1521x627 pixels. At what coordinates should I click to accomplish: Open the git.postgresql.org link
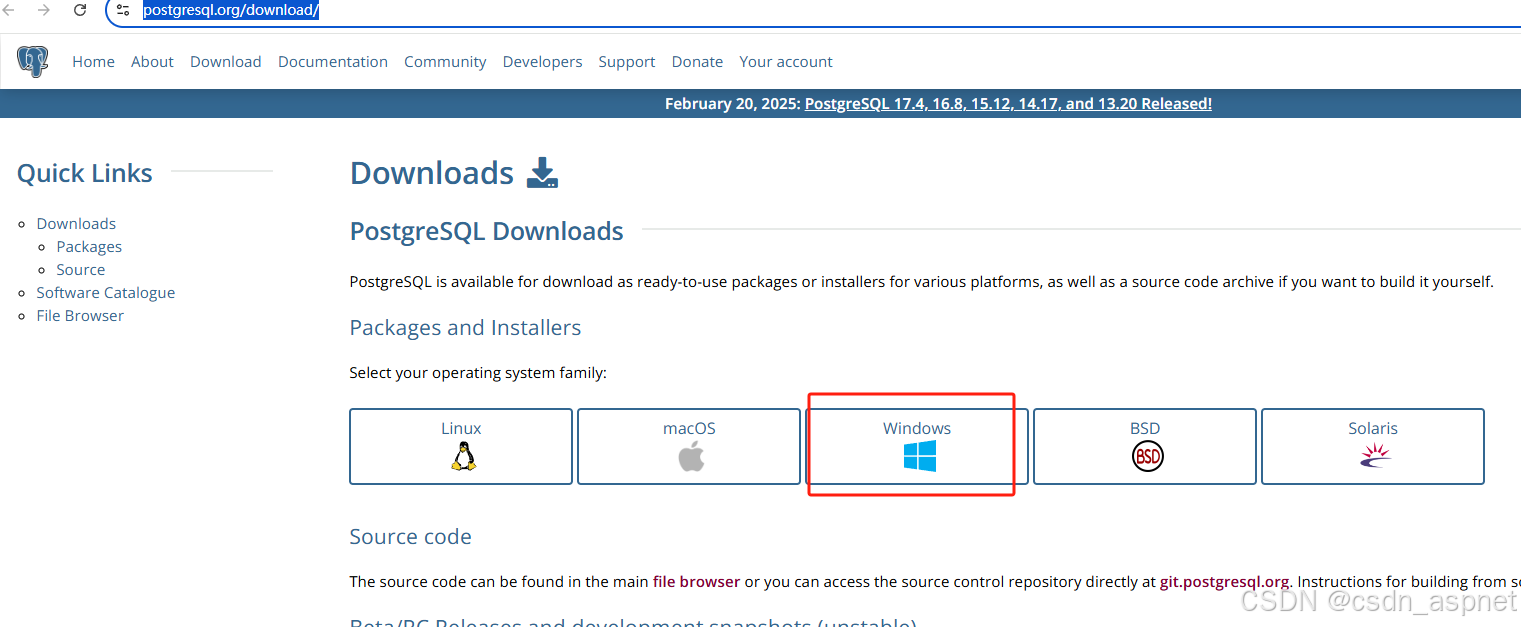pos(1224,582)
